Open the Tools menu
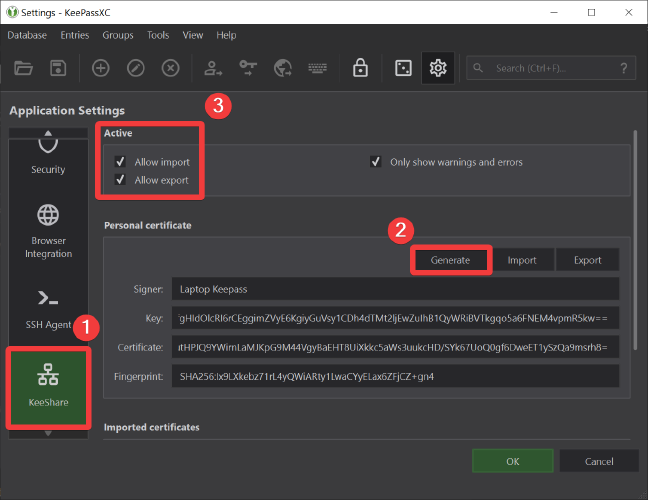Image resolution: width=648 pixels, height=500 pixels. (158, 35)
